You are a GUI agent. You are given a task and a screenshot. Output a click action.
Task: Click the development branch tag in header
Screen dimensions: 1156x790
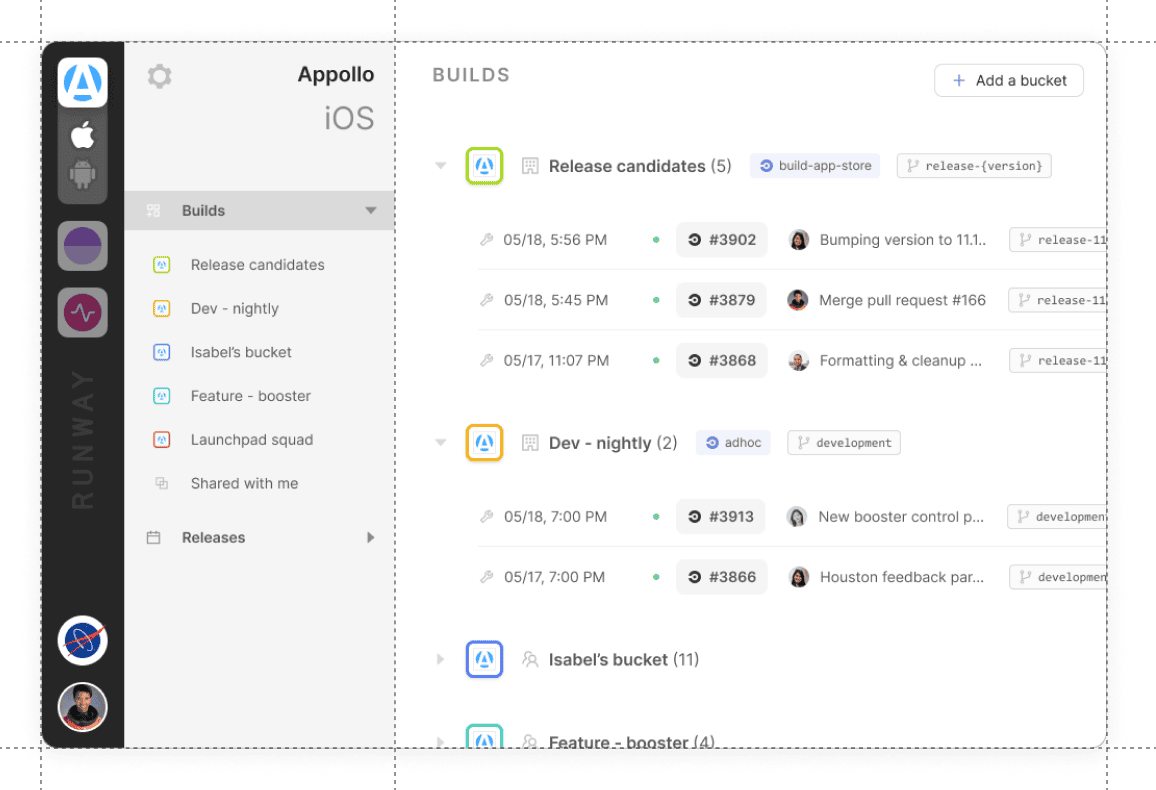(x=844, y=443)
